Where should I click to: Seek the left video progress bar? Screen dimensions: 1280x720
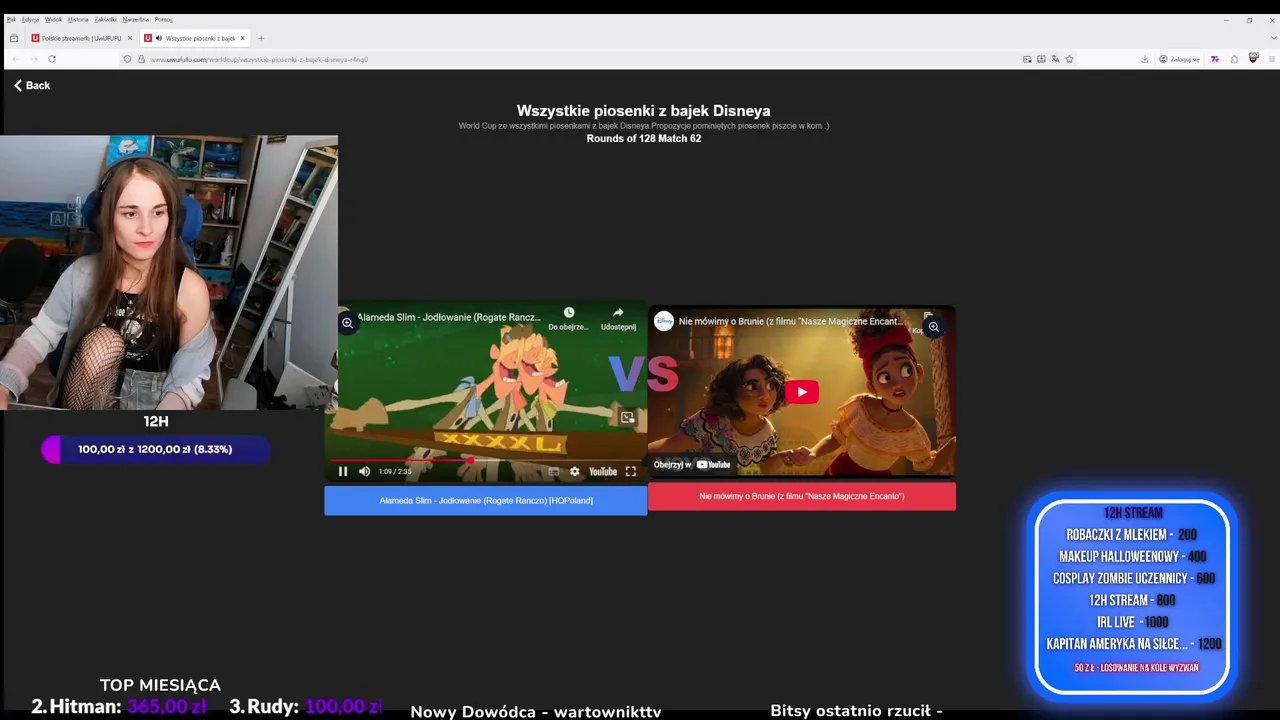[485, 460]
